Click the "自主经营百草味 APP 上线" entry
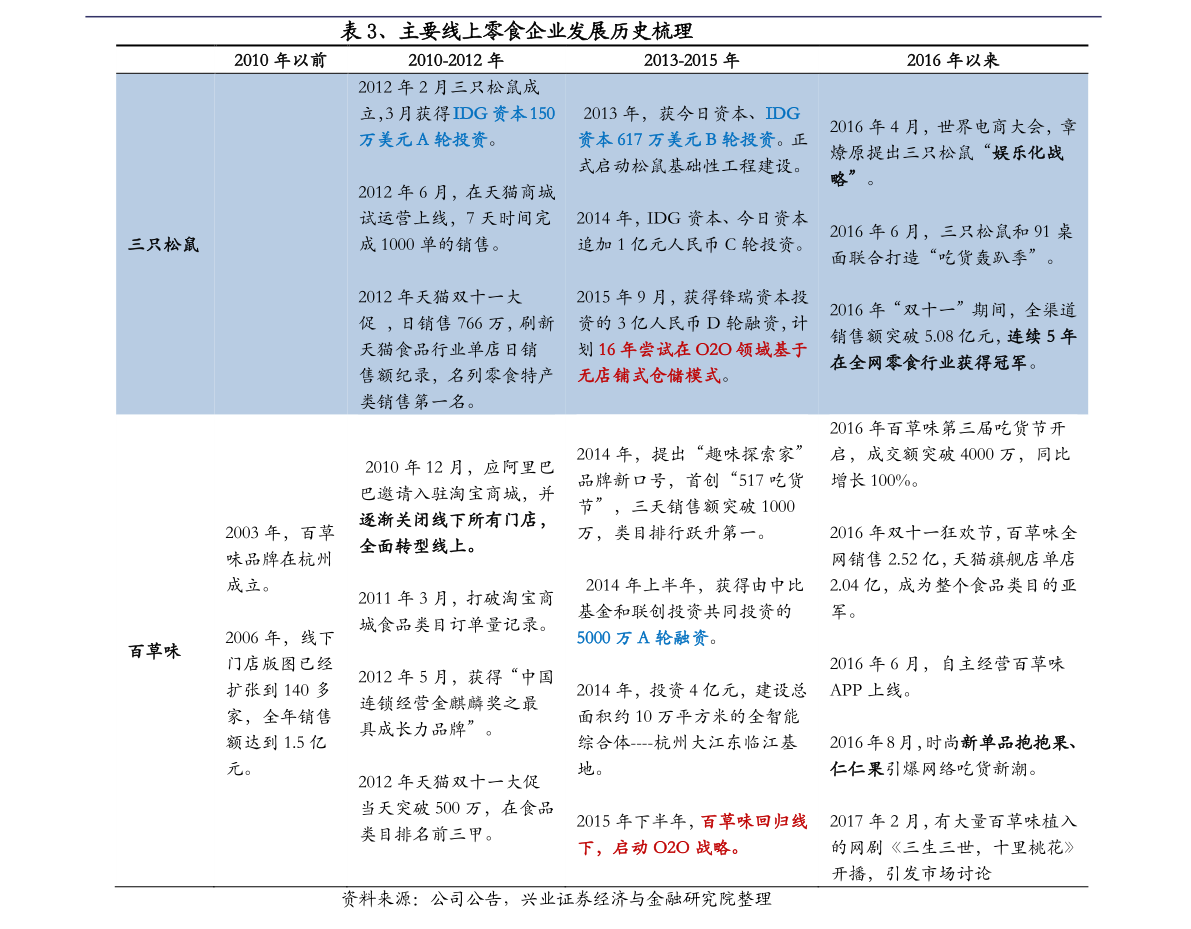The image size is (1191, 929). pos(946,677)
